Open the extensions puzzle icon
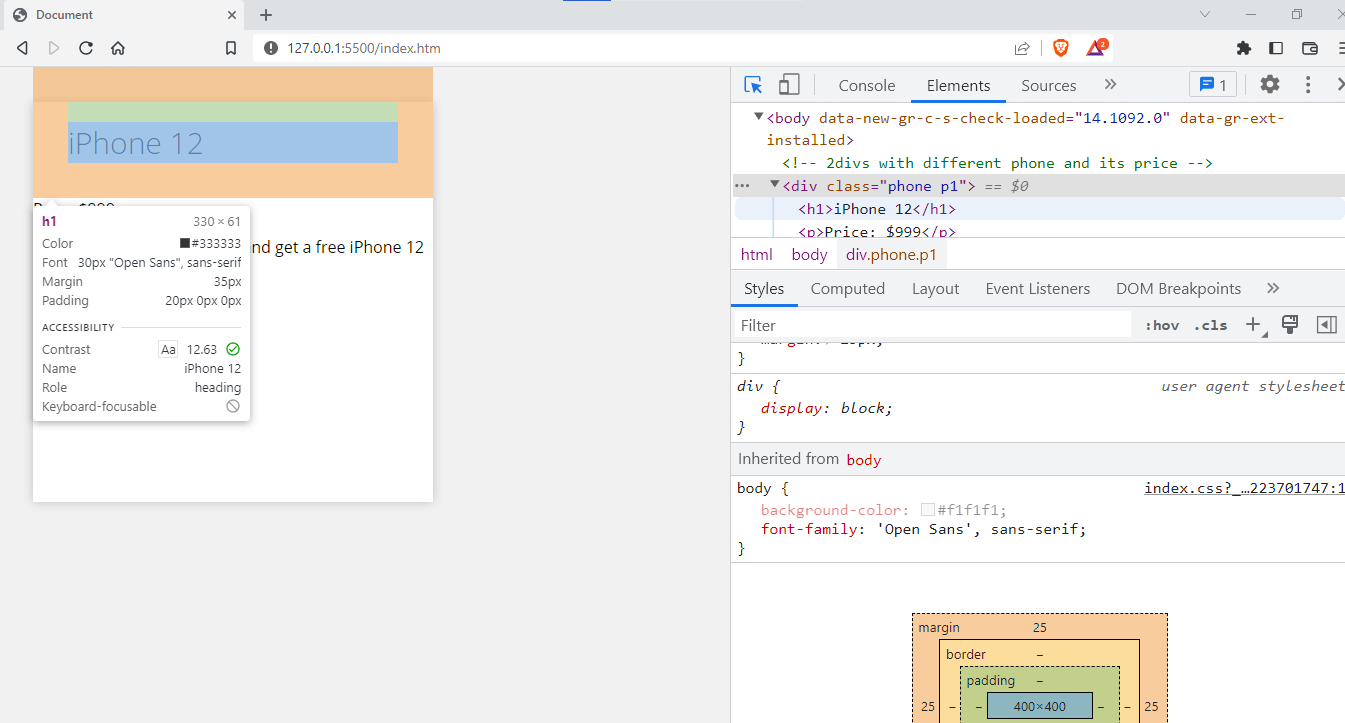 pyautogui.click(x=1244, y=48)
